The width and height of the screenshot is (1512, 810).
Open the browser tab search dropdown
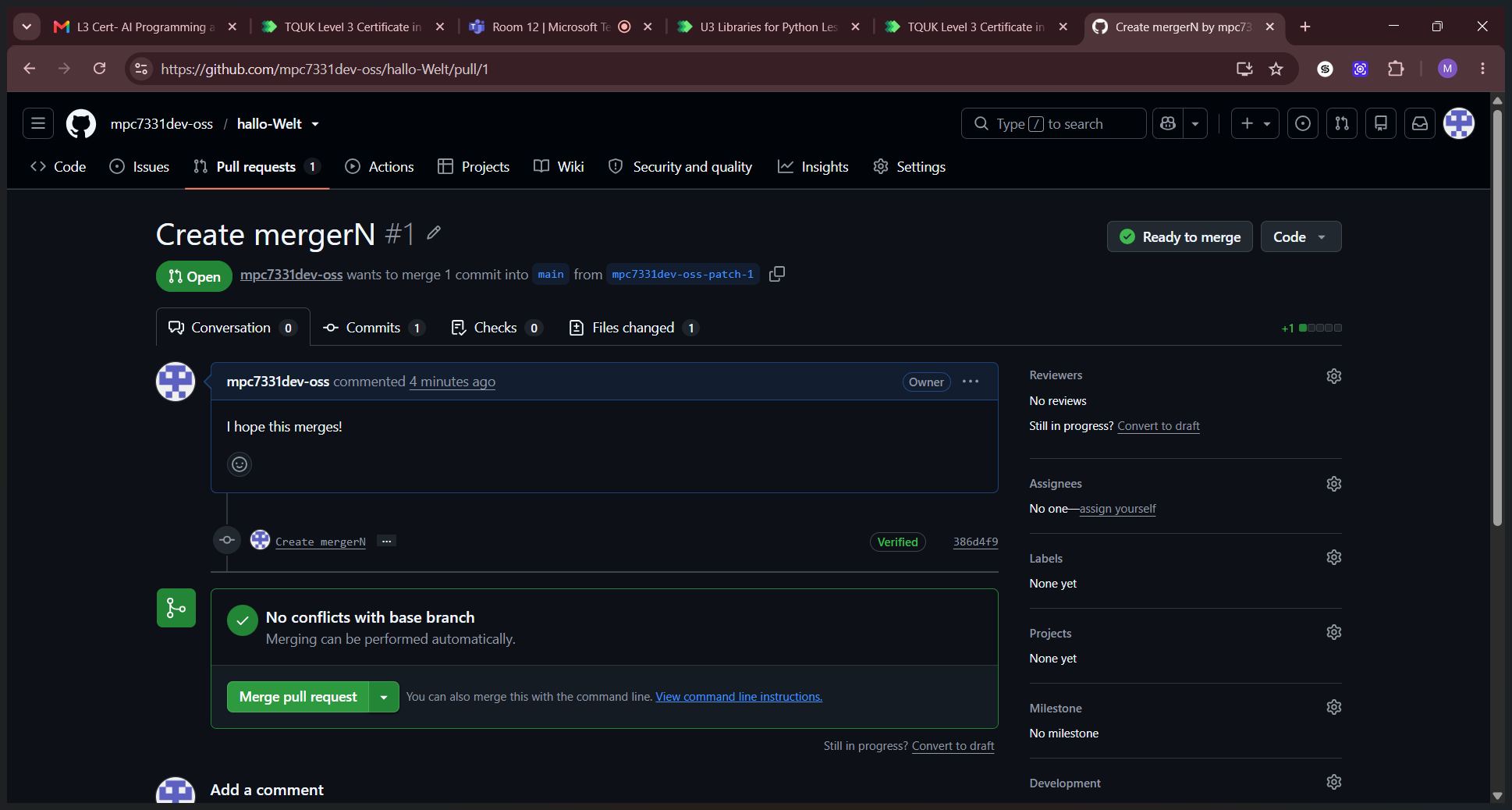tap(27, 27)
